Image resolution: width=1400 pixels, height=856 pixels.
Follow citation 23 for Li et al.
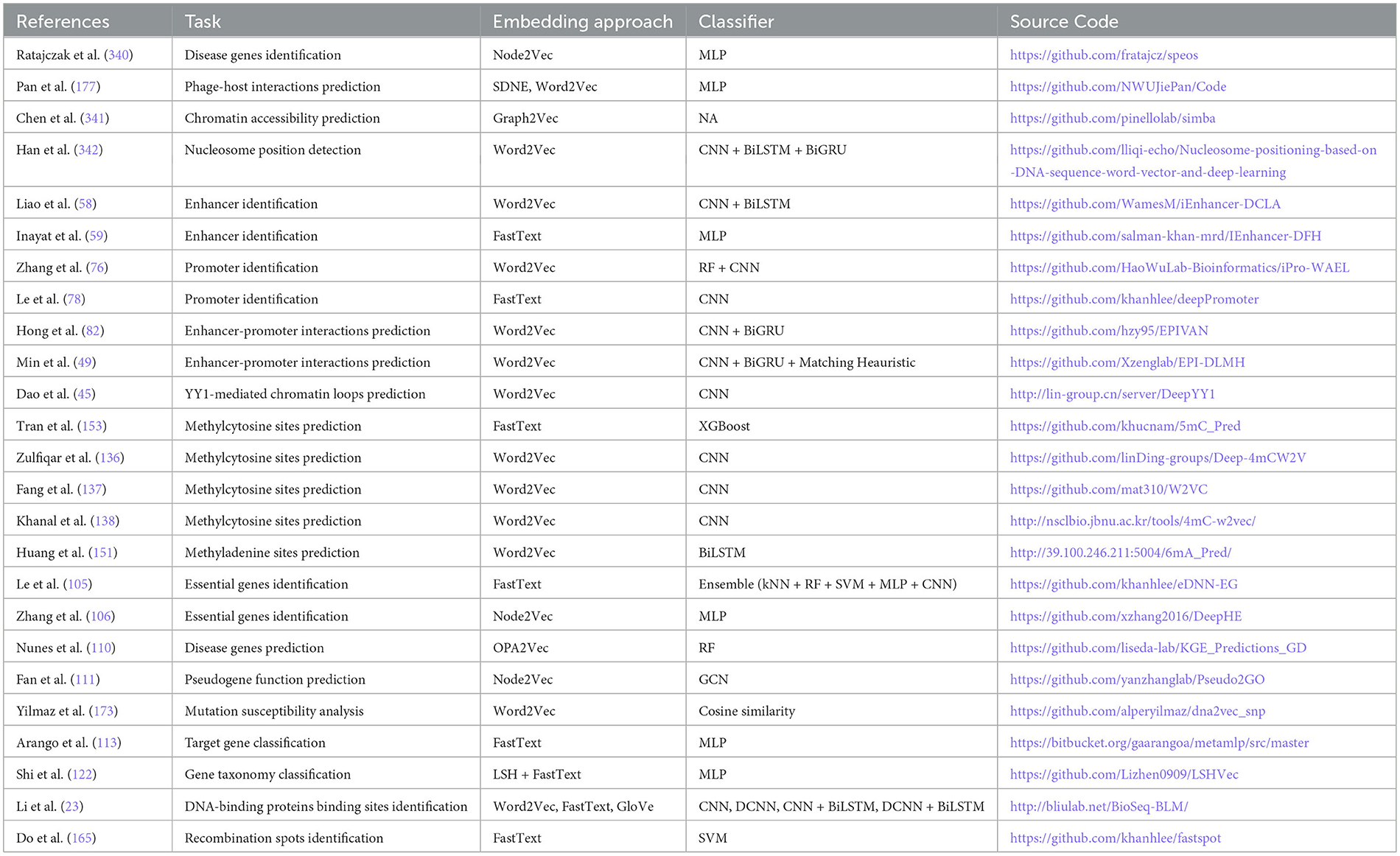(71, 807)
